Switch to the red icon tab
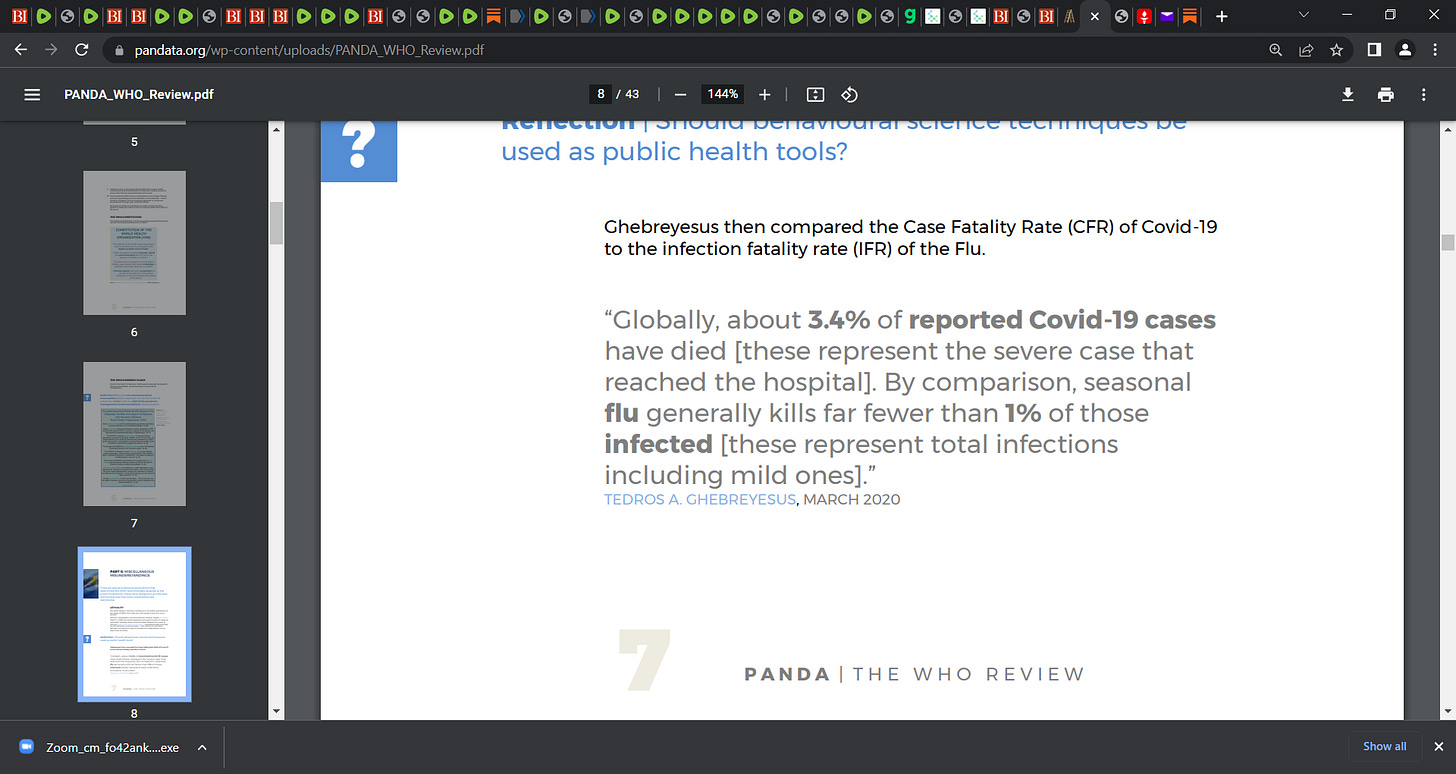This screenshot has width=1456, height=774. click(1144, 17)
